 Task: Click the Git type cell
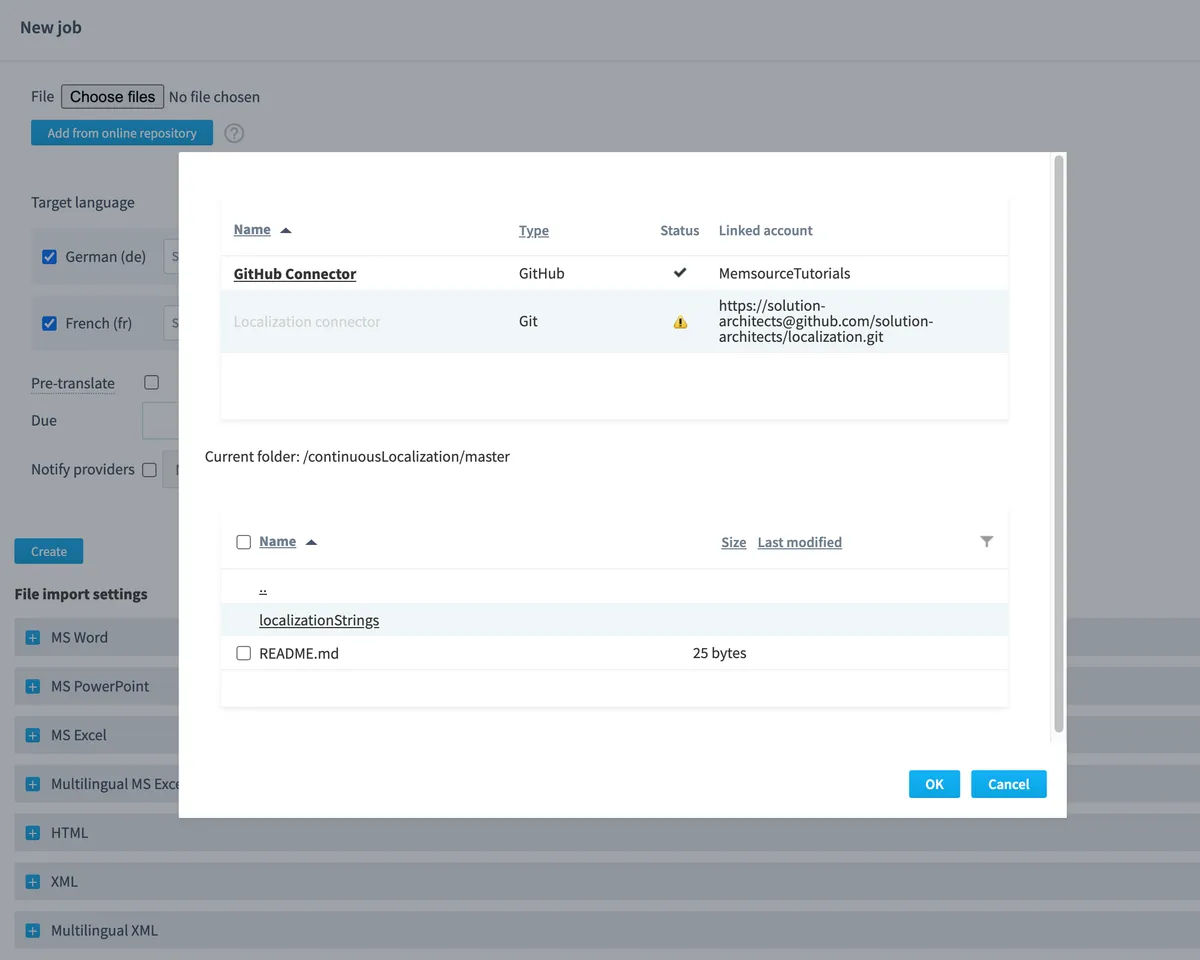pyautogui.click(x=528, y=321)
